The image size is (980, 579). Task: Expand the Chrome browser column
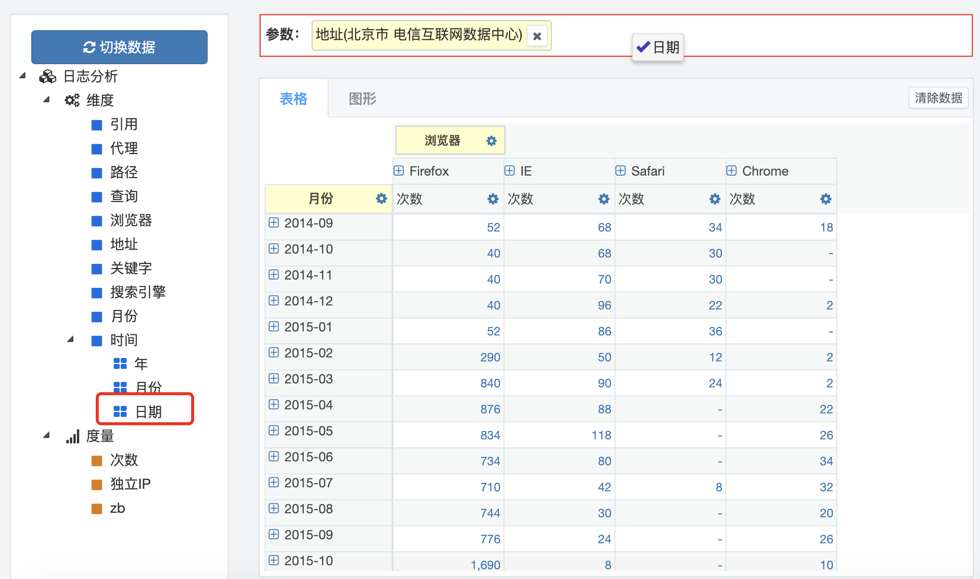click(732, 171)
